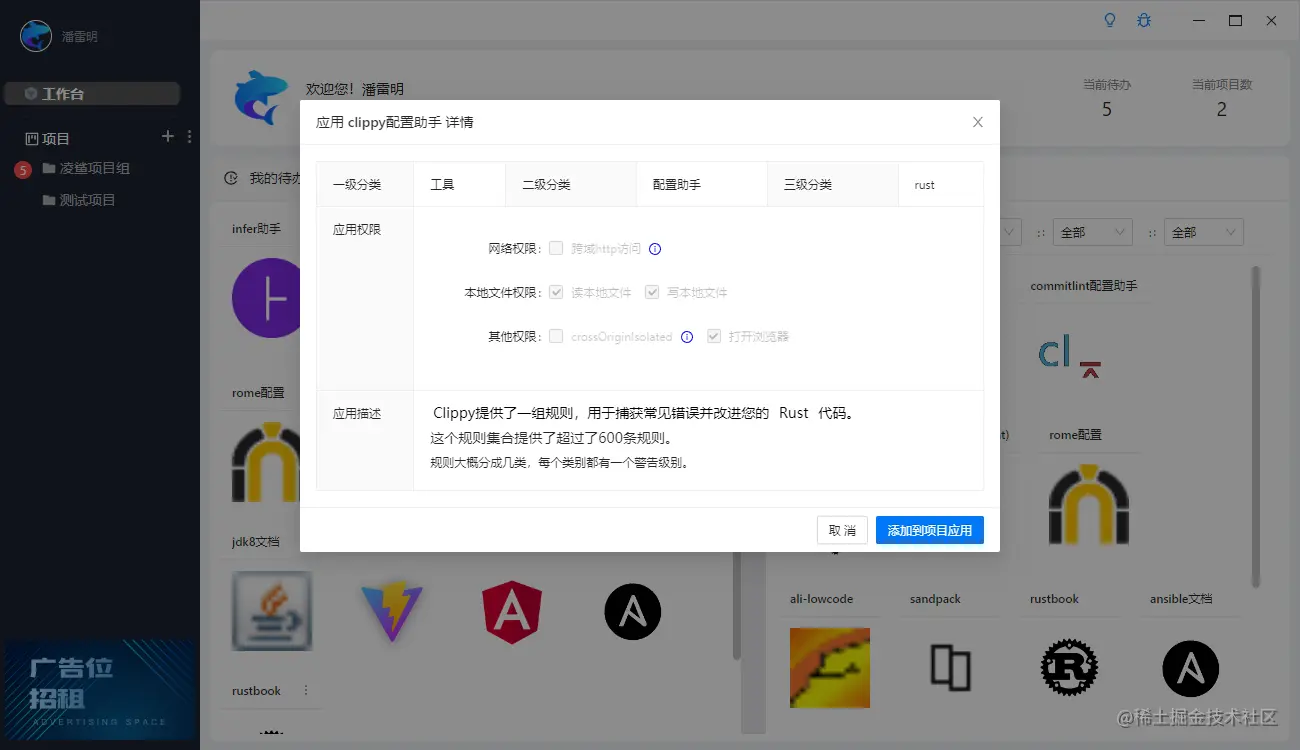The width and height of the screenshot is (1300, 750).
Task: Click the user avatar in the sidebar
Action: coord(36,36)
